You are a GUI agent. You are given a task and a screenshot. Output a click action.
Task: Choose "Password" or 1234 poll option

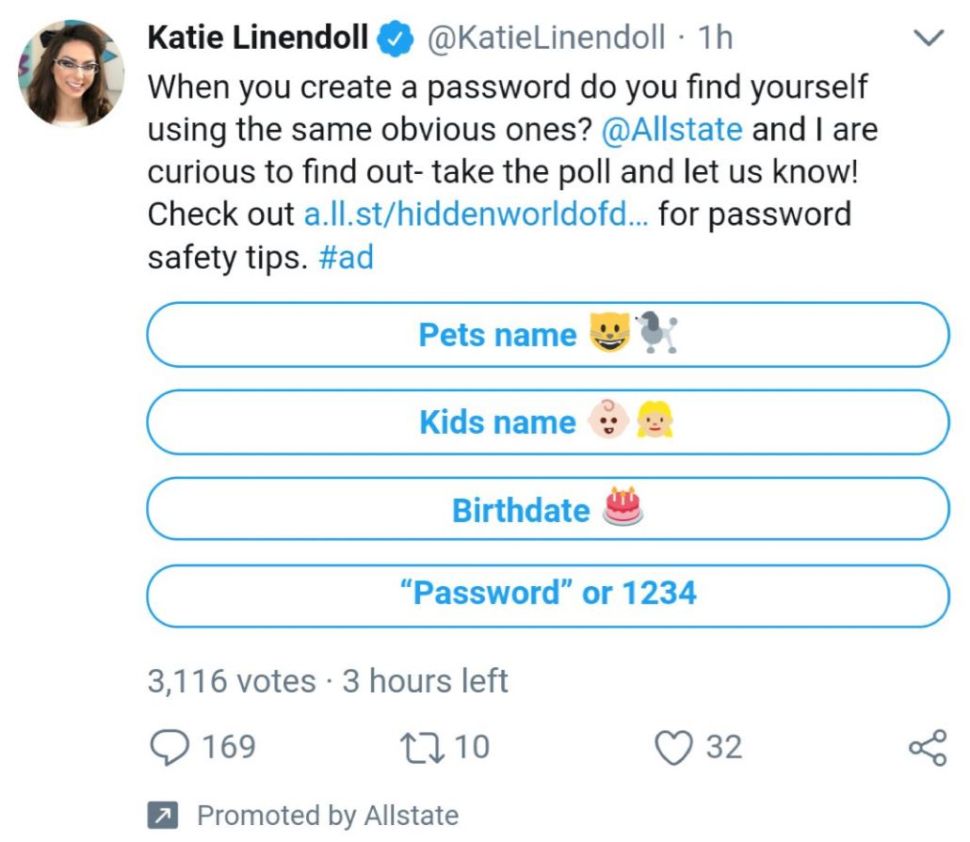pos(547,595)
